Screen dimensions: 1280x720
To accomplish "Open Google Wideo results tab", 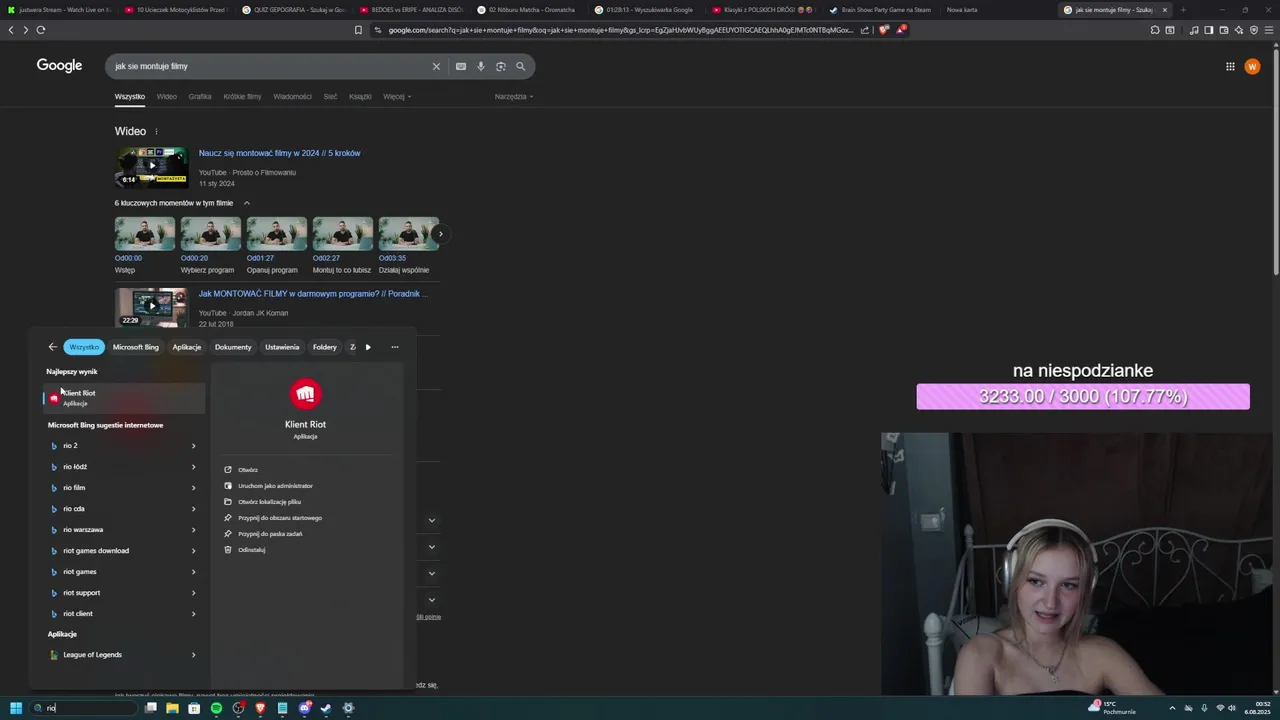I will (x=167, y=97).
